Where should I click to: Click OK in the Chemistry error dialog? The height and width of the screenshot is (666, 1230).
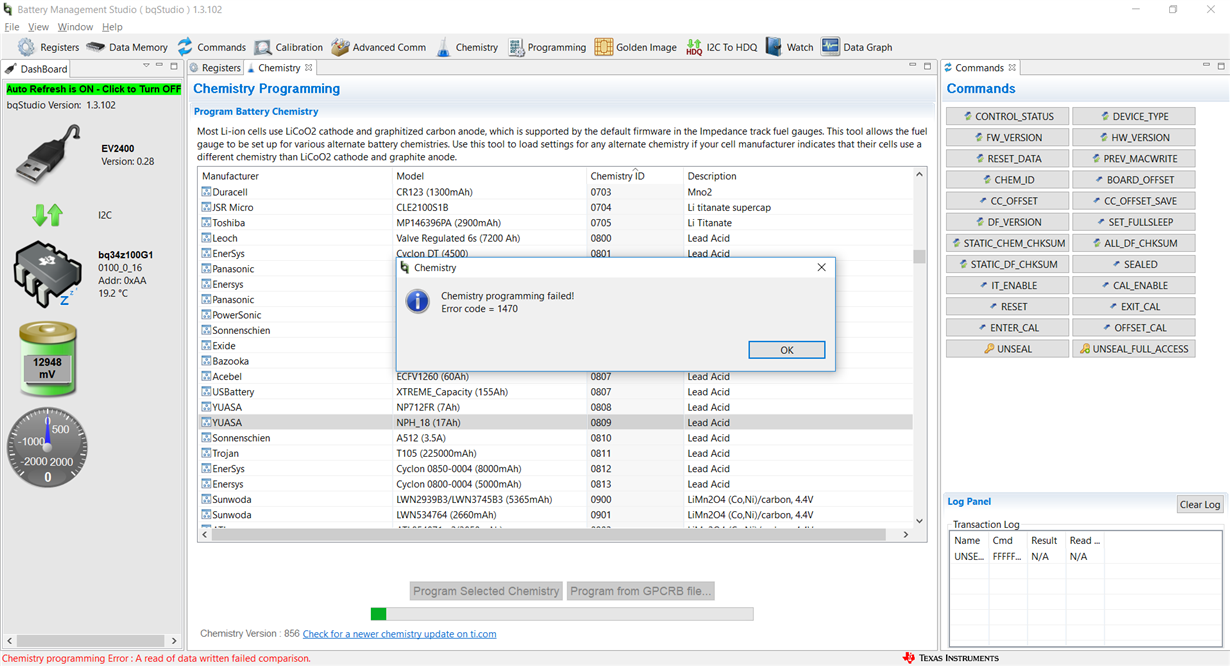[x=786, y=350]
